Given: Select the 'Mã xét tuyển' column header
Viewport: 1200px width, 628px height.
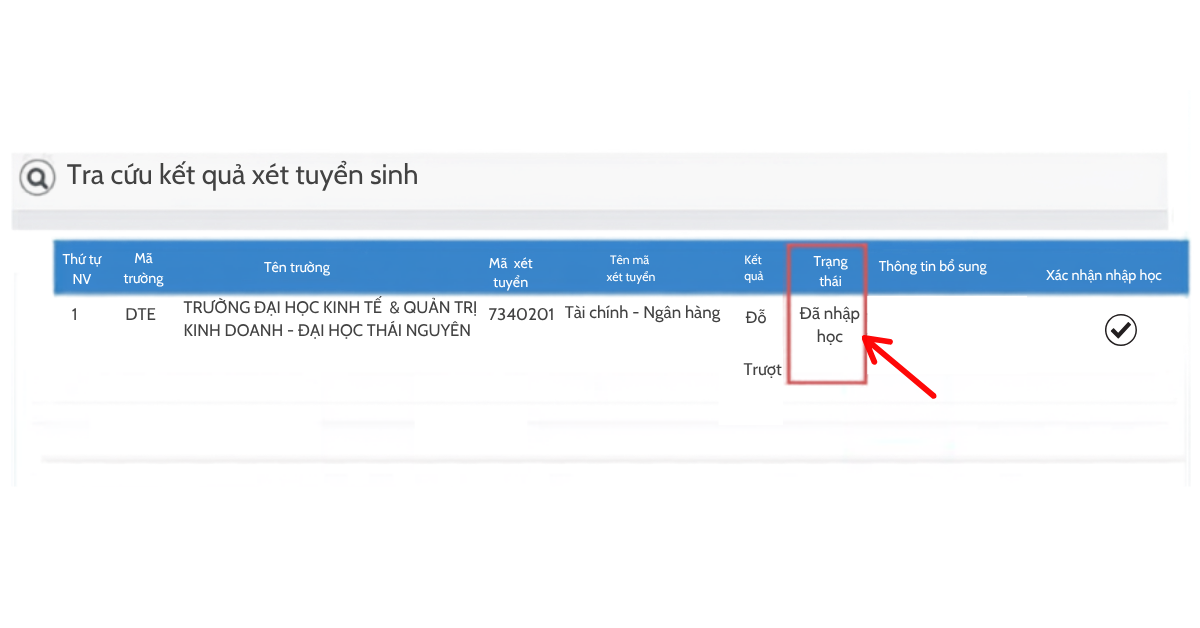Looking at the screenshot, I should click(x=510, y=272).
